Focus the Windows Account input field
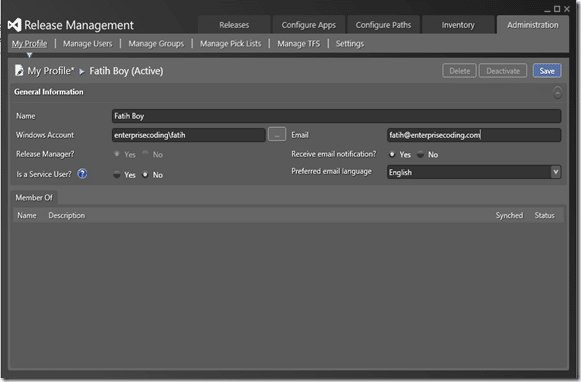 (189, 135)
